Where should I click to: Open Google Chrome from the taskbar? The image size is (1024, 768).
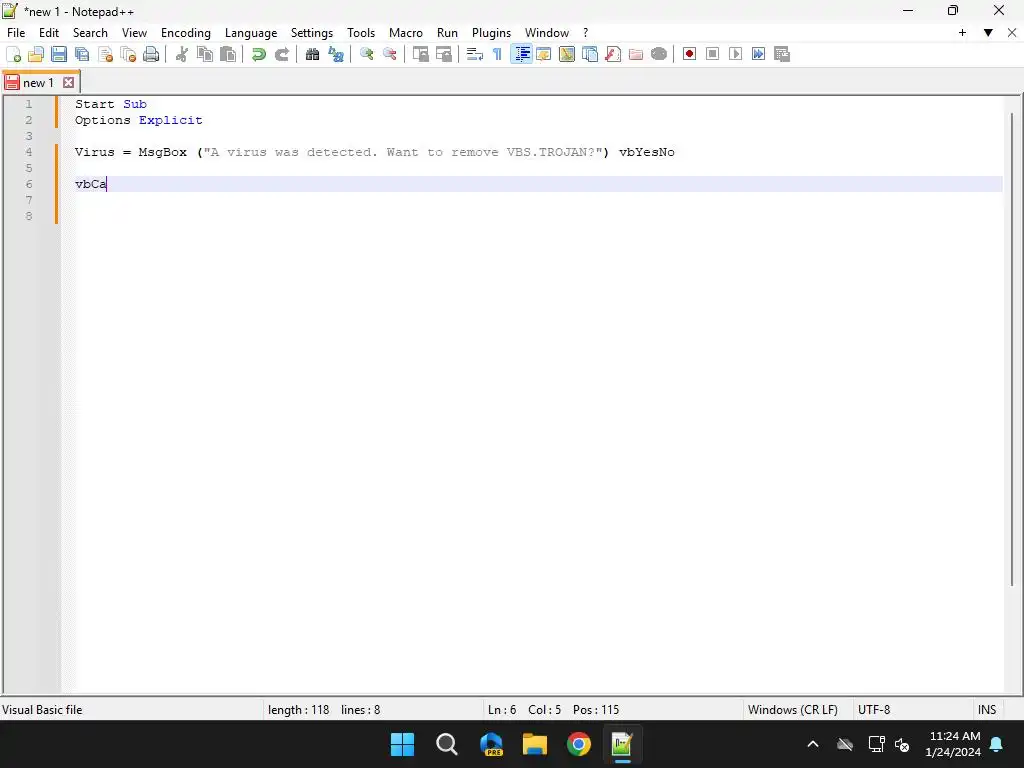(579, 744)
